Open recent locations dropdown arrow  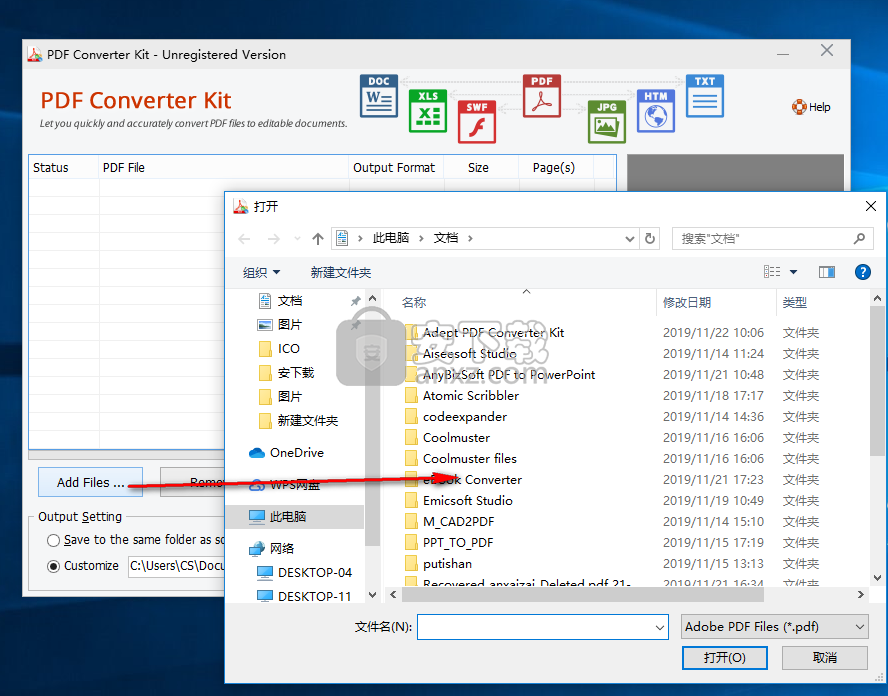point(297,239)
